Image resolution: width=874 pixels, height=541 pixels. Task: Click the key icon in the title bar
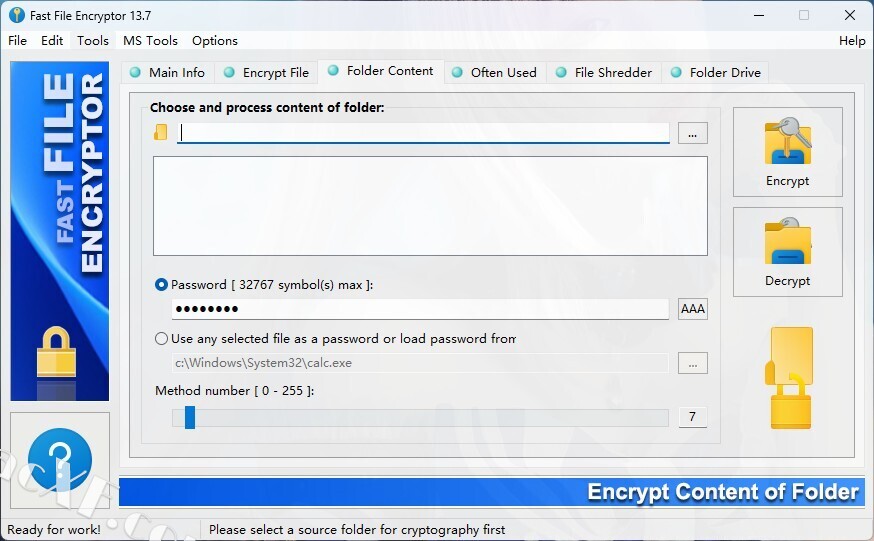[x=17, y=15]
